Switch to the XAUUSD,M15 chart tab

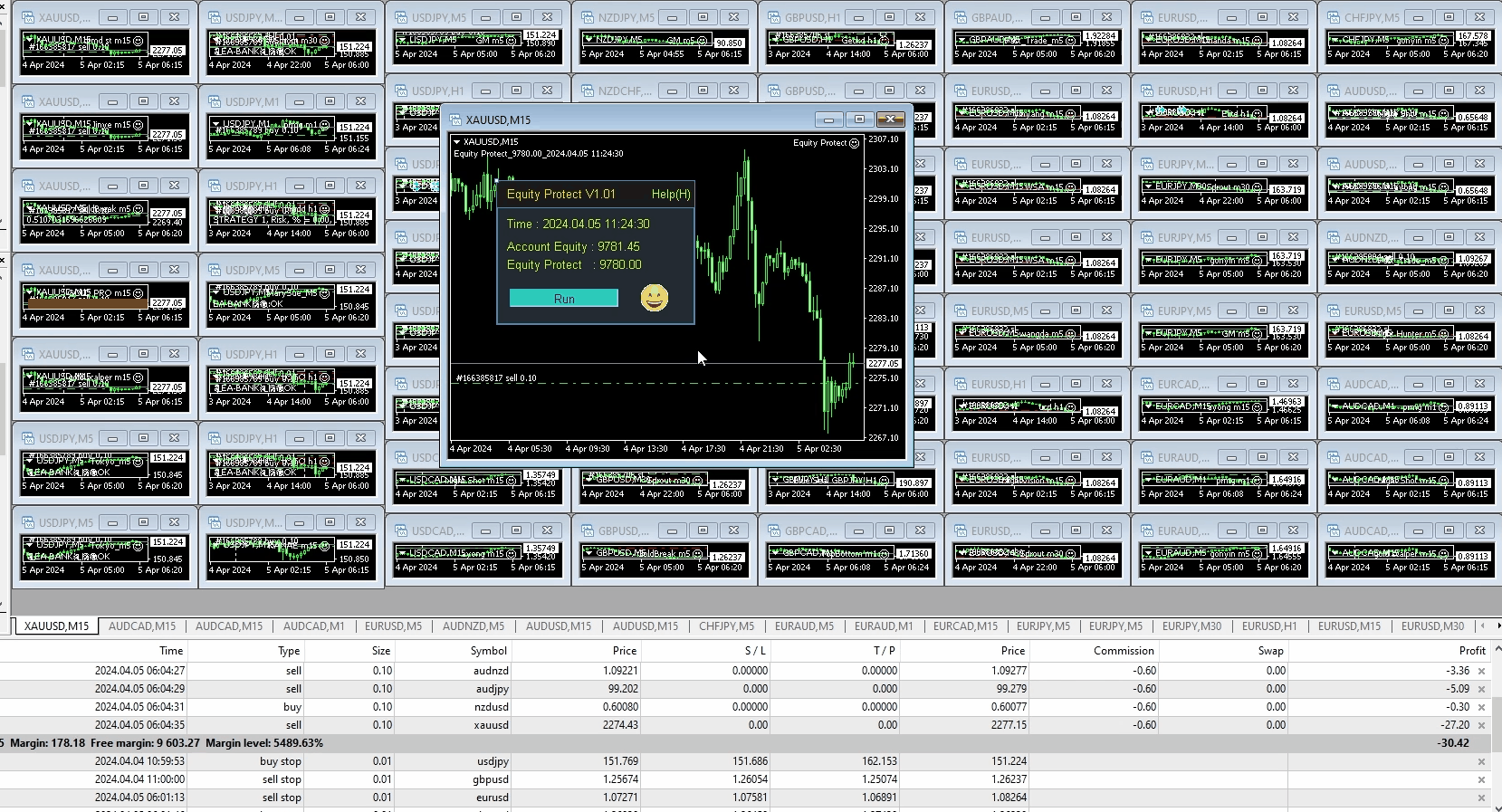pyautogui.click(x=56, y=626)
